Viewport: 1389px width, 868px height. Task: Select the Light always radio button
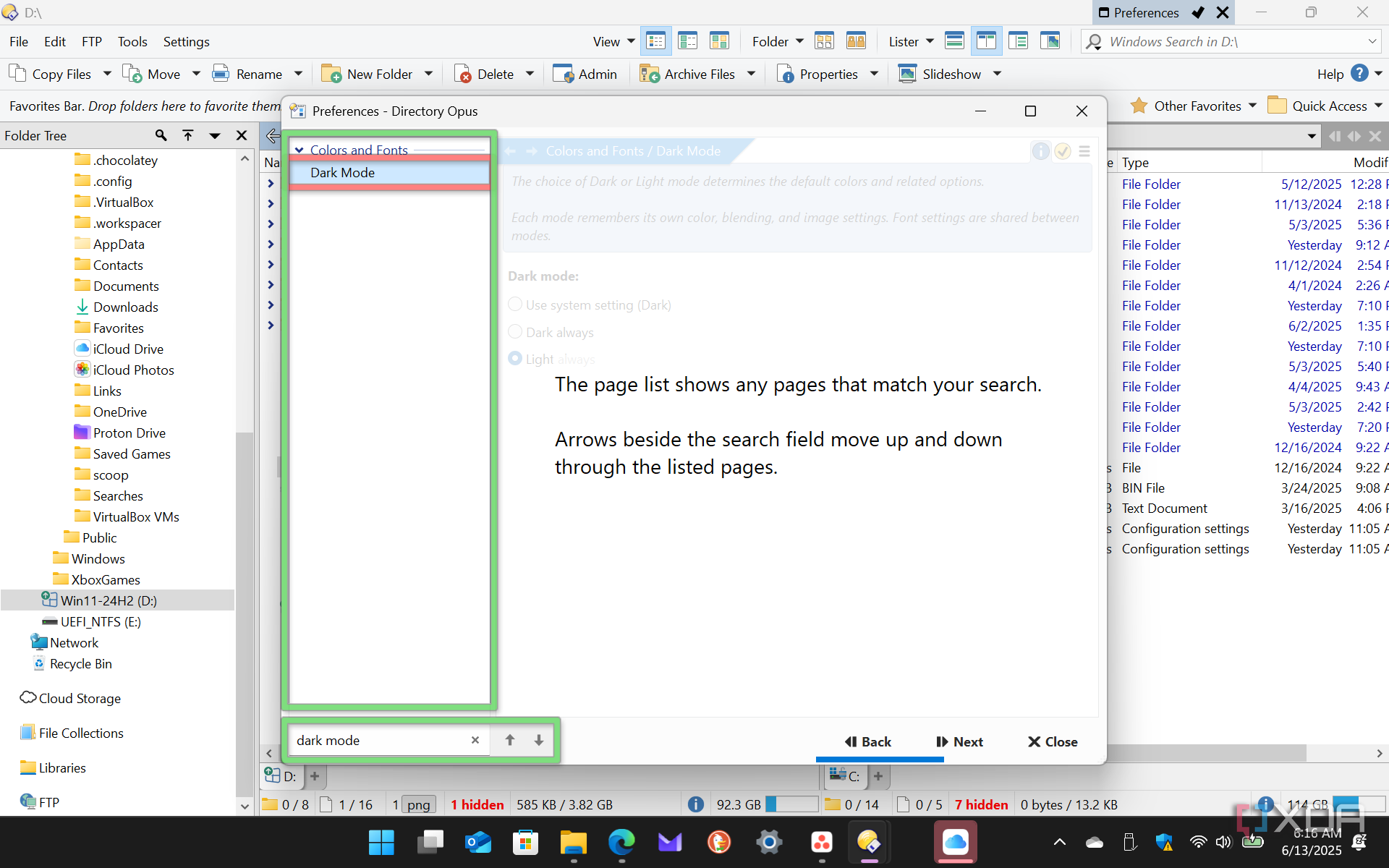515,359
